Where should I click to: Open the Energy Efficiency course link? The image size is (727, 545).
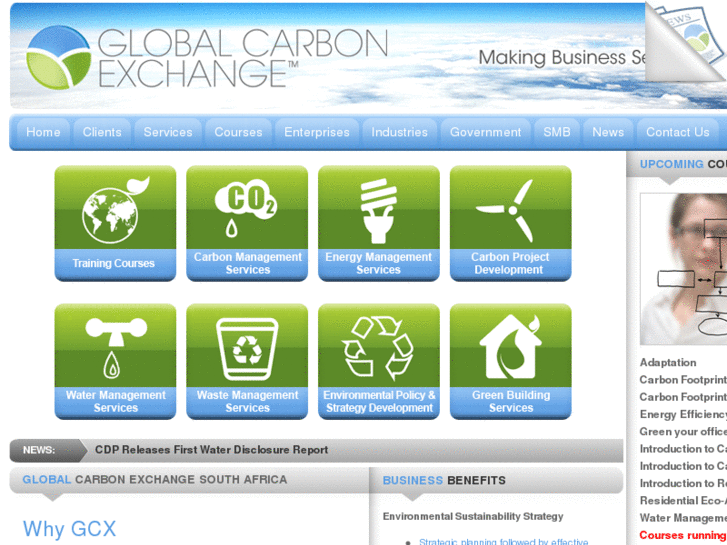point(683,415)
